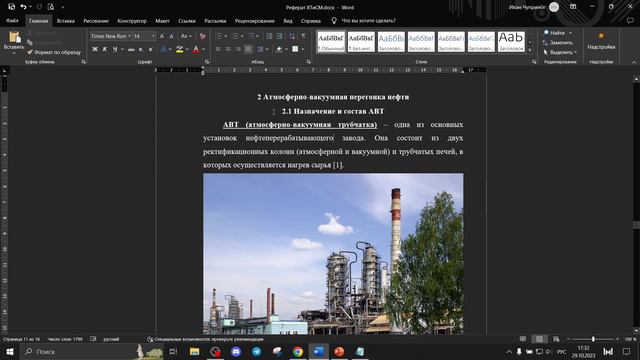Open font color dropdown arrow
The image size is (640, 360).
pos(203,49)
